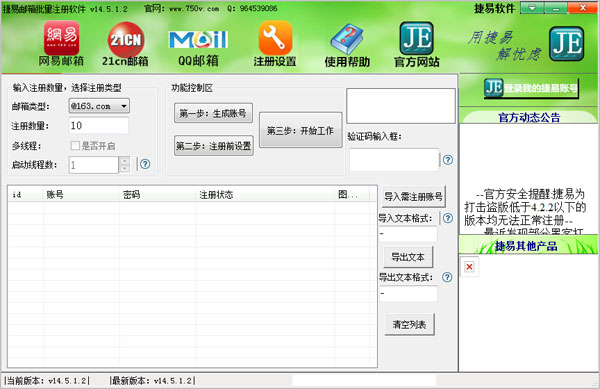Click the 捷易软件 title bar label

495,8
